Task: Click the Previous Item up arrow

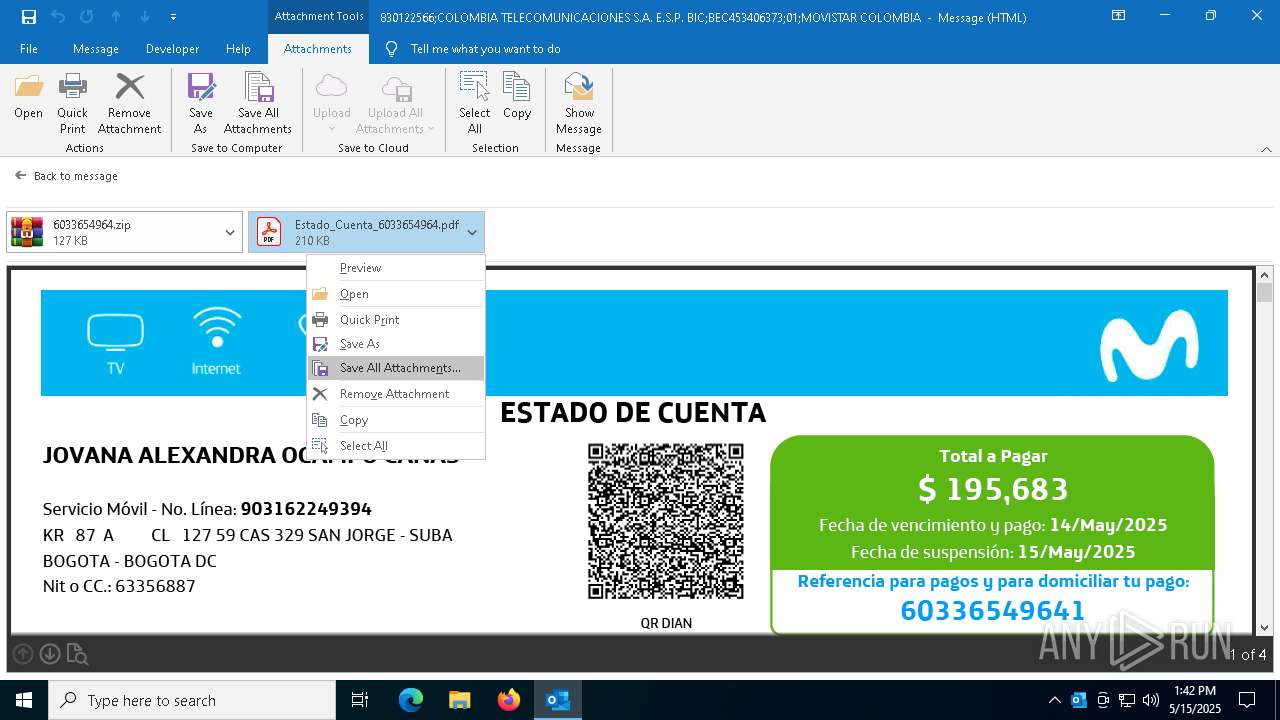Action: 116,17
